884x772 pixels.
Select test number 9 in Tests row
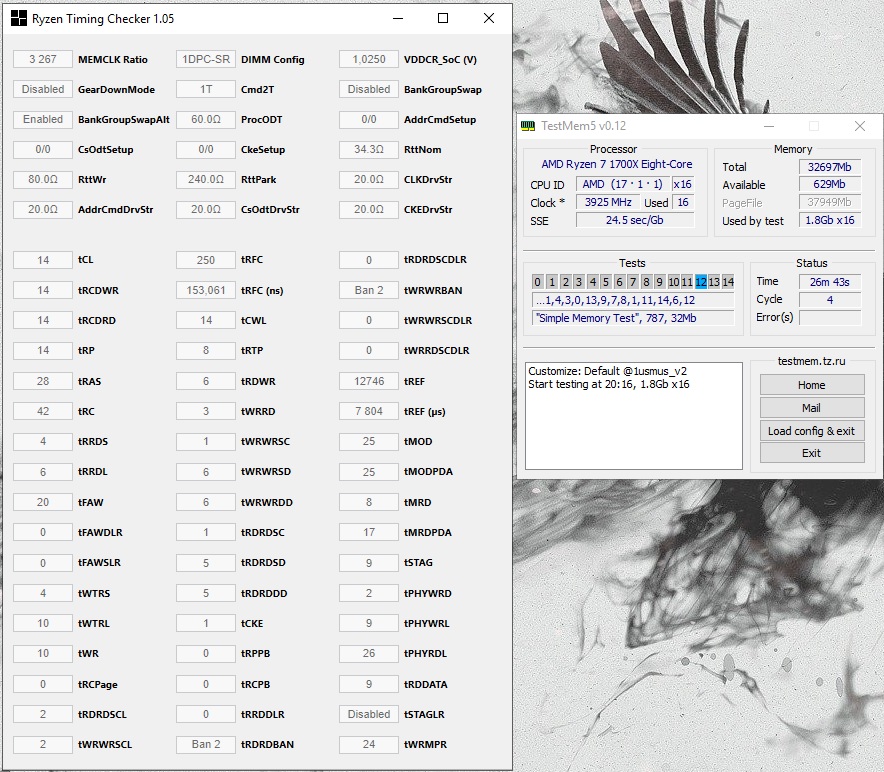coord(660,281)
